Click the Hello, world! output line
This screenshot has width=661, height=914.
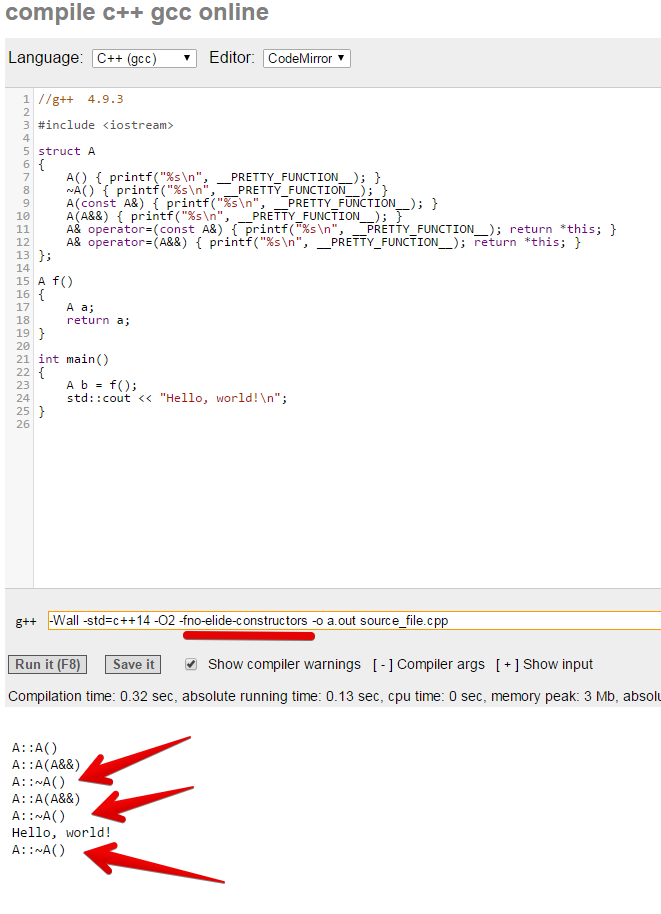click(61, 832)
